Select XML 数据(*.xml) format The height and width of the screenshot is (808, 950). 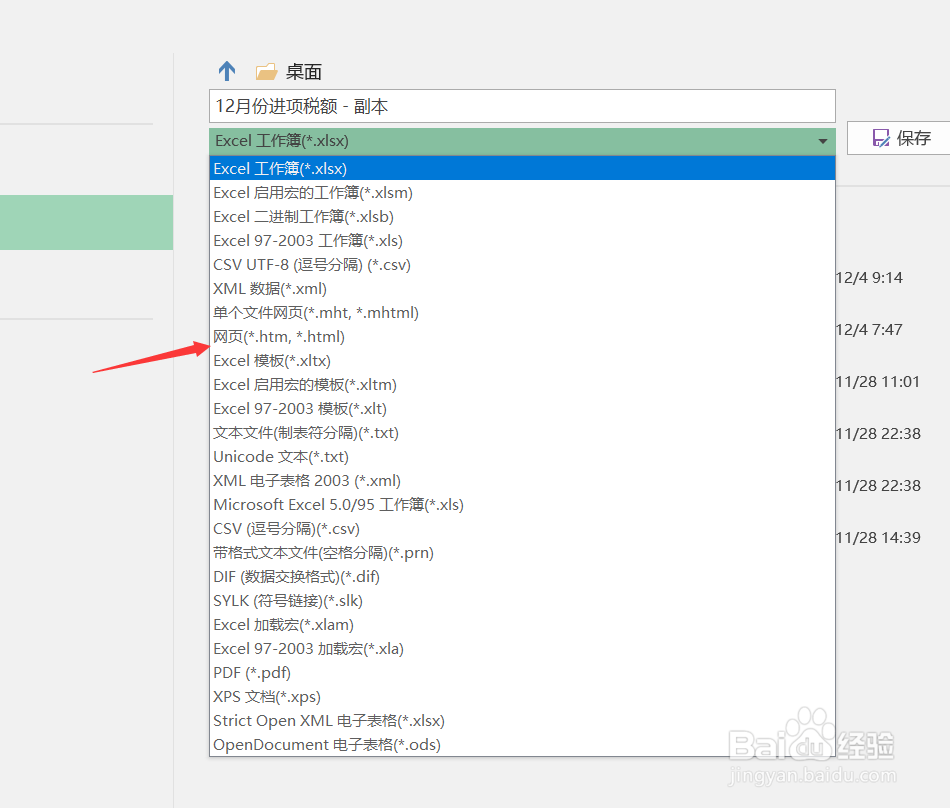click(x=522, y=288)
